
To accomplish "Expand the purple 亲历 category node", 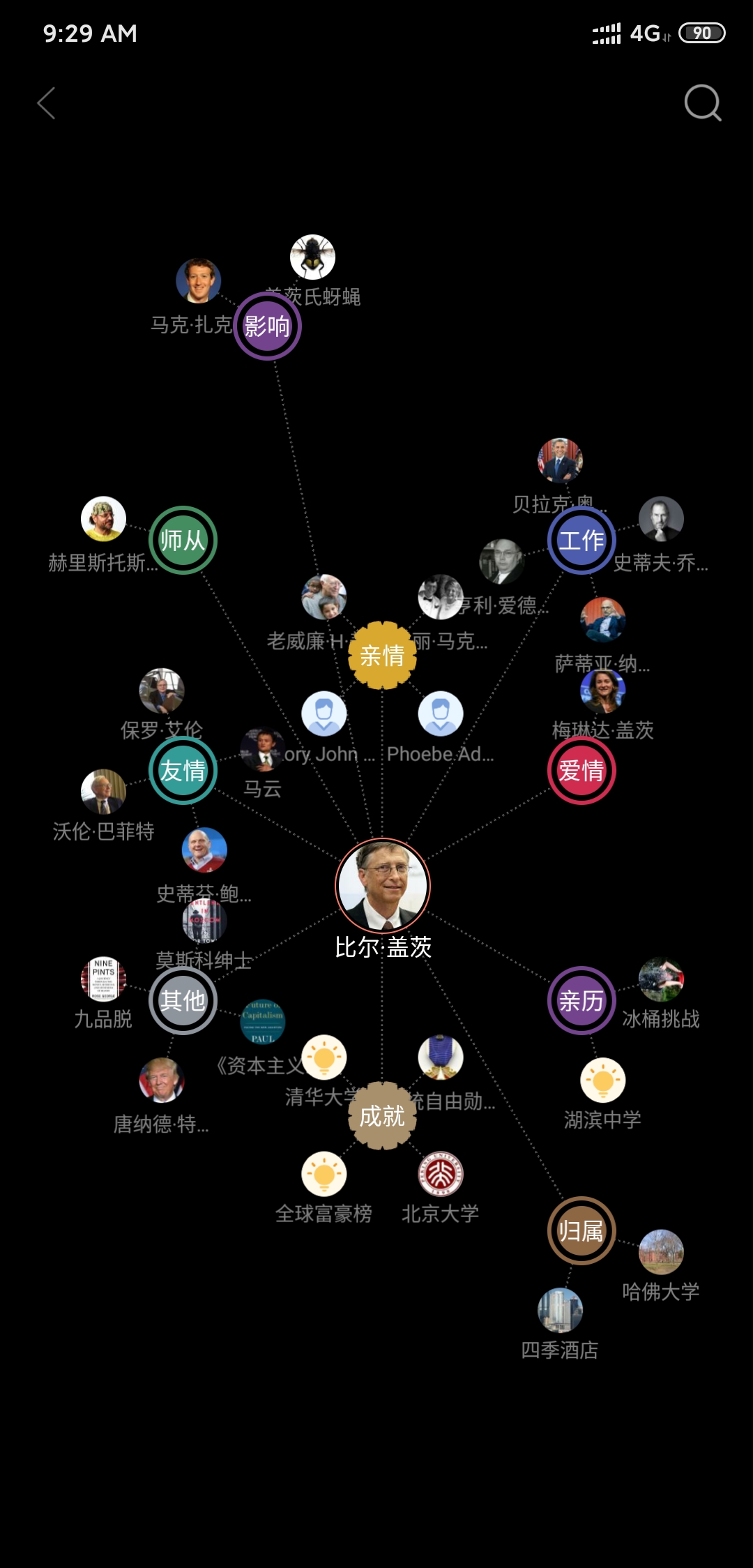I will 581,1001.
